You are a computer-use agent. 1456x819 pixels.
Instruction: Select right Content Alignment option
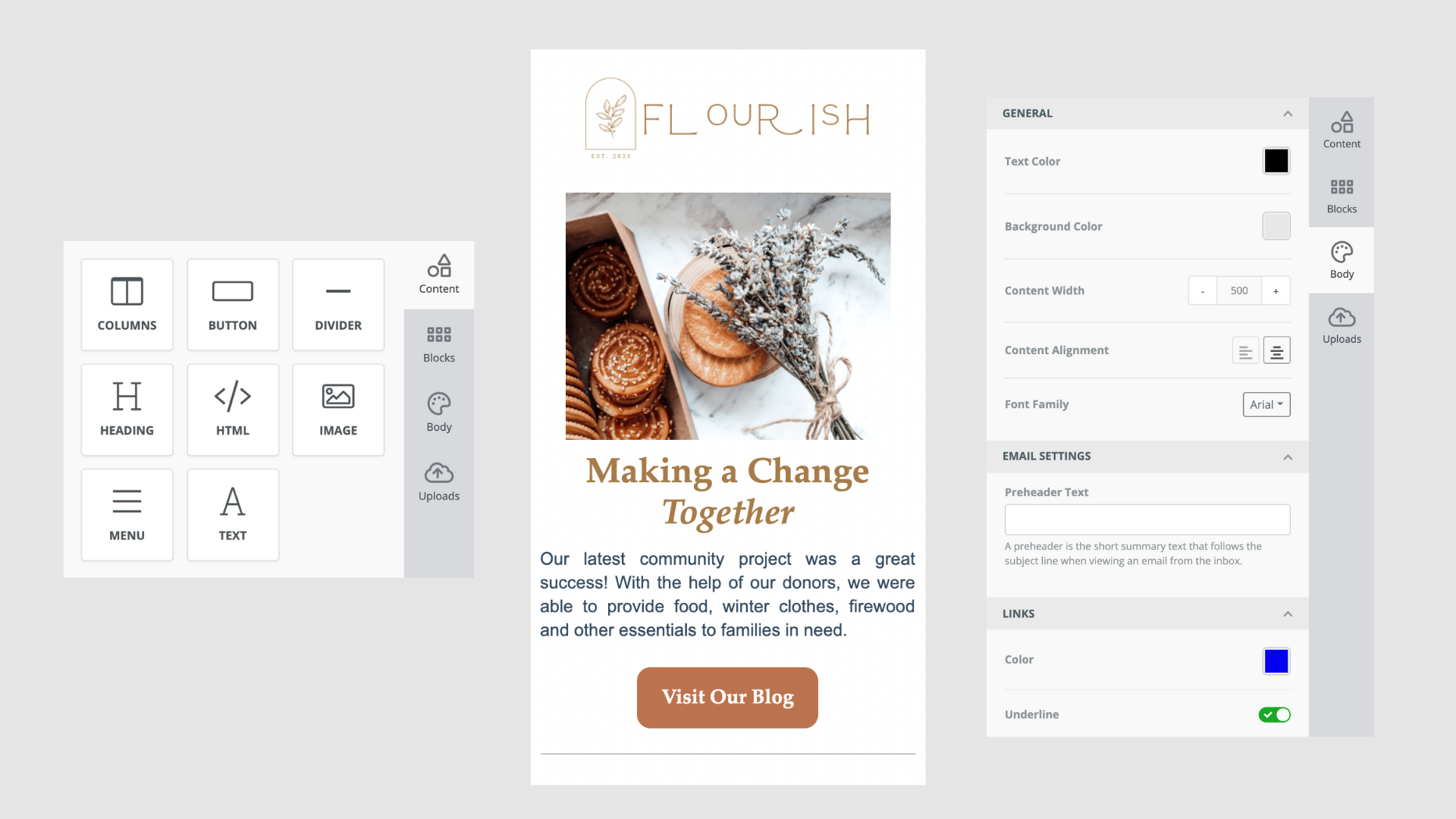(x=1276, y=350)
